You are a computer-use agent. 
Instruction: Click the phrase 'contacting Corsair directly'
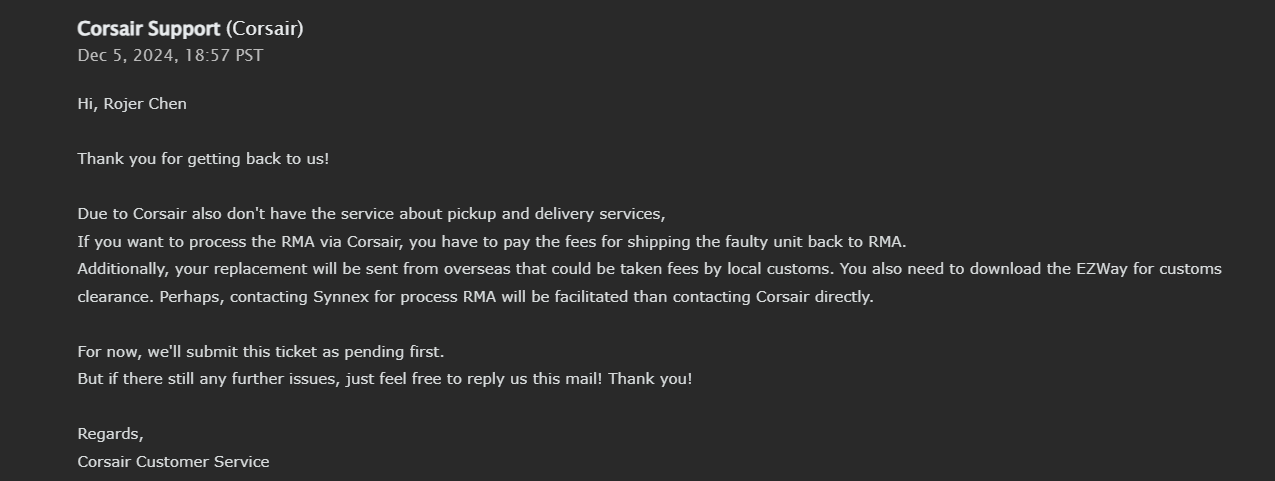point(773,297)
